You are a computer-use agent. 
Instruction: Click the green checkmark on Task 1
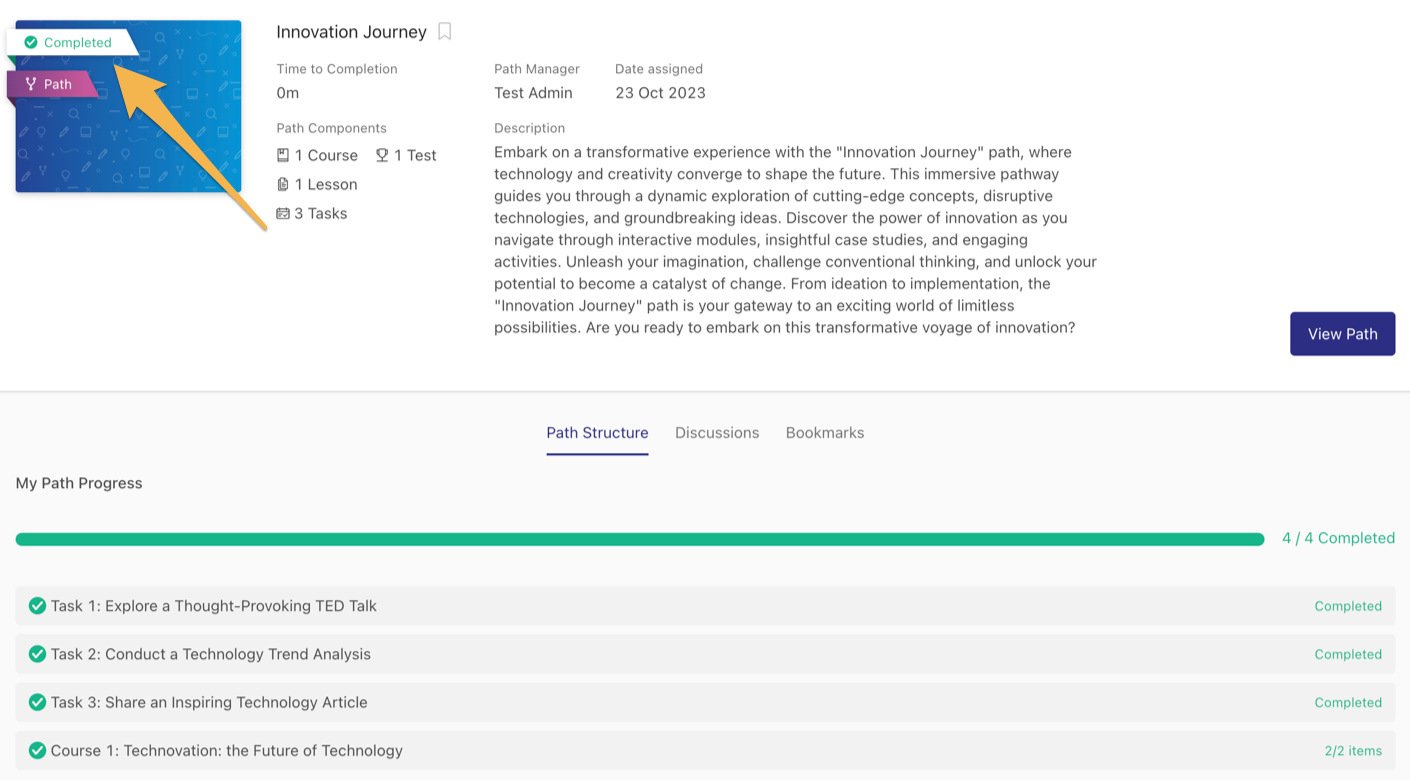(36, 605)
